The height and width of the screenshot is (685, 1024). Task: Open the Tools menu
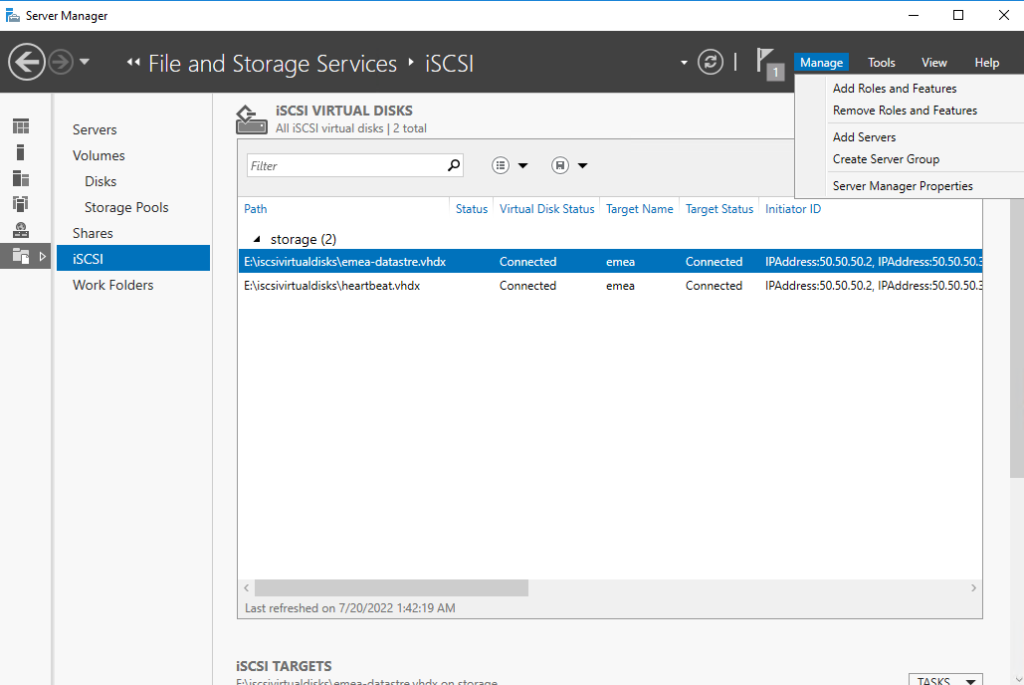point(881,62)
